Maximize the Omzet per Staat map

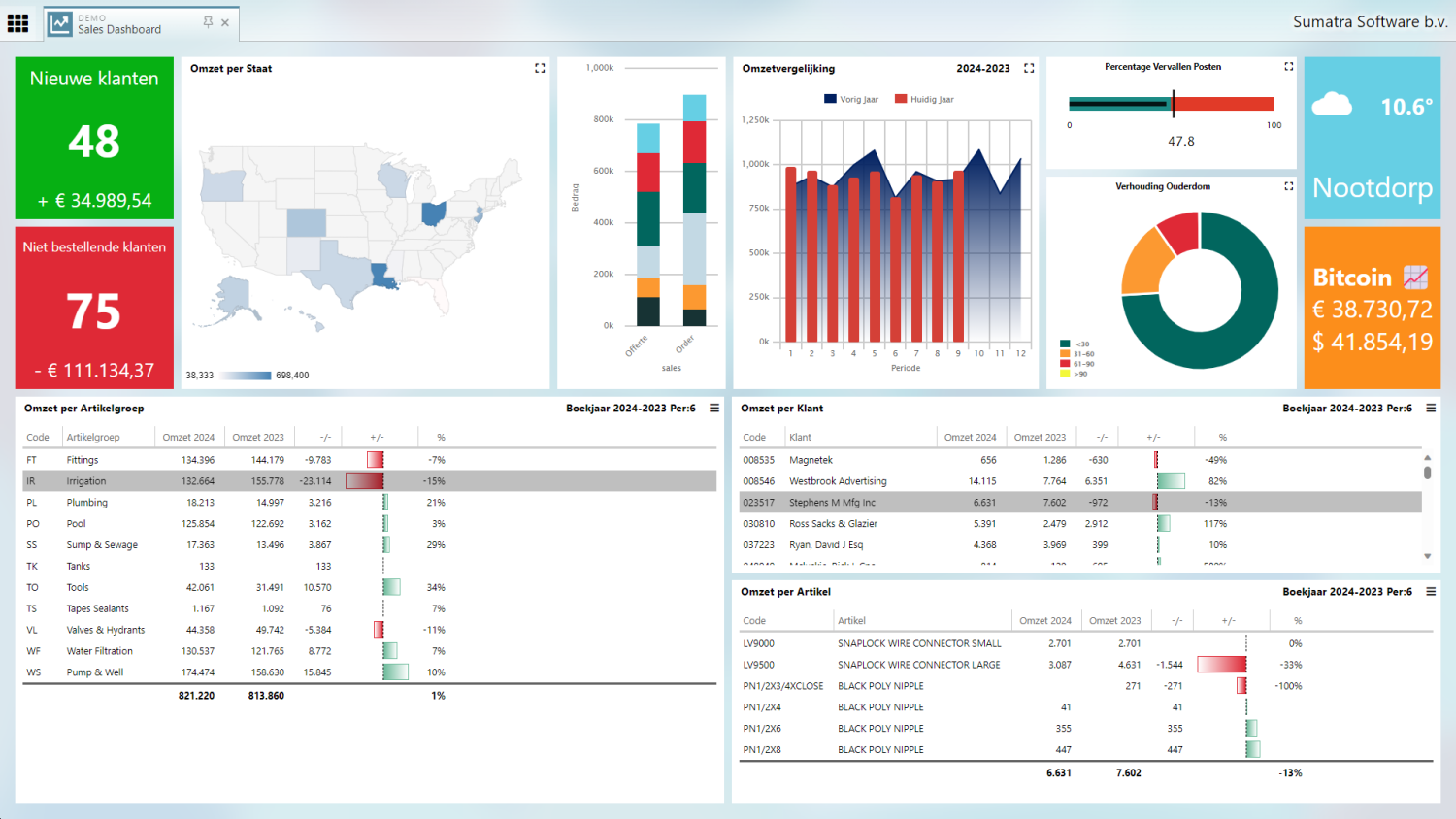coord(540,68)
